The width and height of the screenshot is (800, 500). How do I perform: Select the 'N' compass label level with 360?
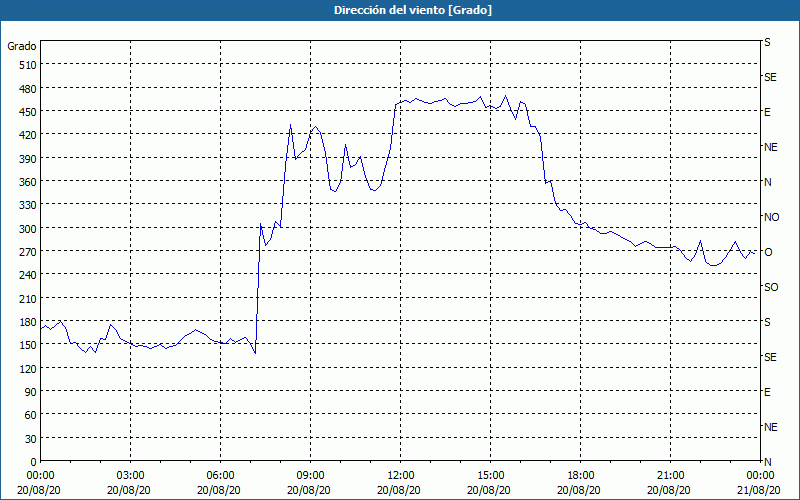coord(767,182)
